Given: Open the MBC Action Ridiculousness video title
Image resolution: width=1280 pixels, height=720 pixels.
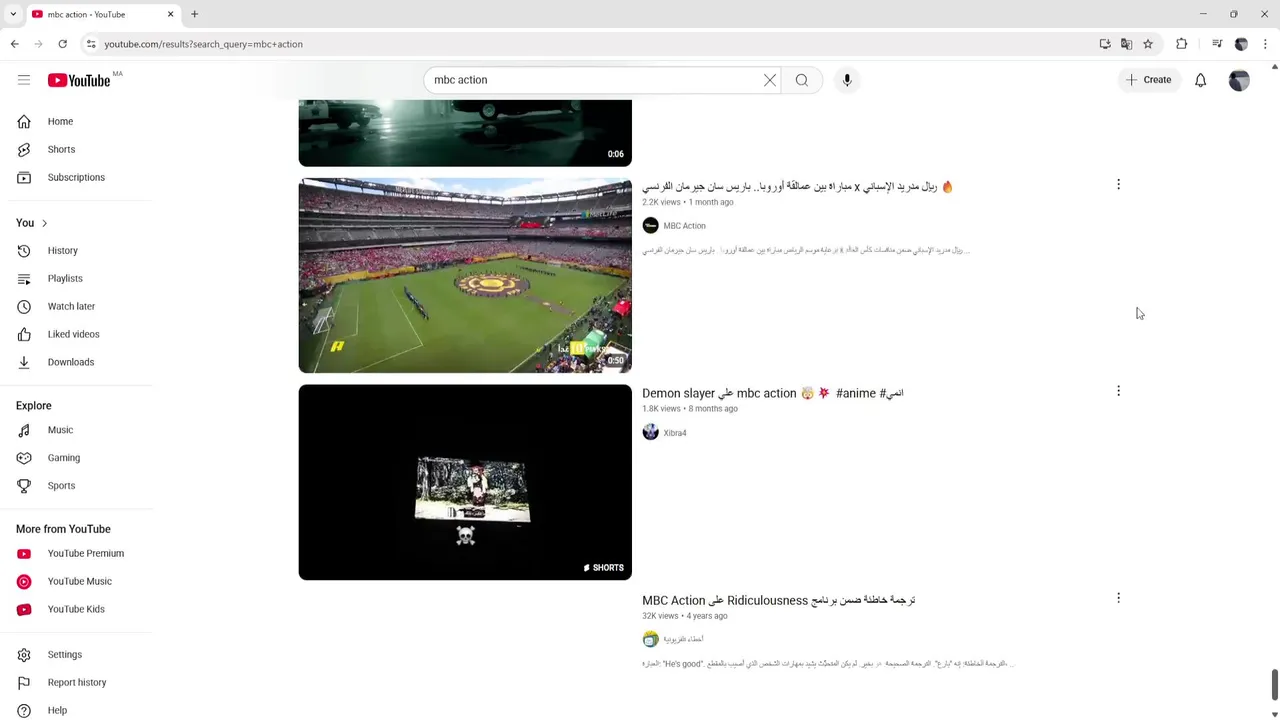Looking at the screenshot, I should point(779,600).
